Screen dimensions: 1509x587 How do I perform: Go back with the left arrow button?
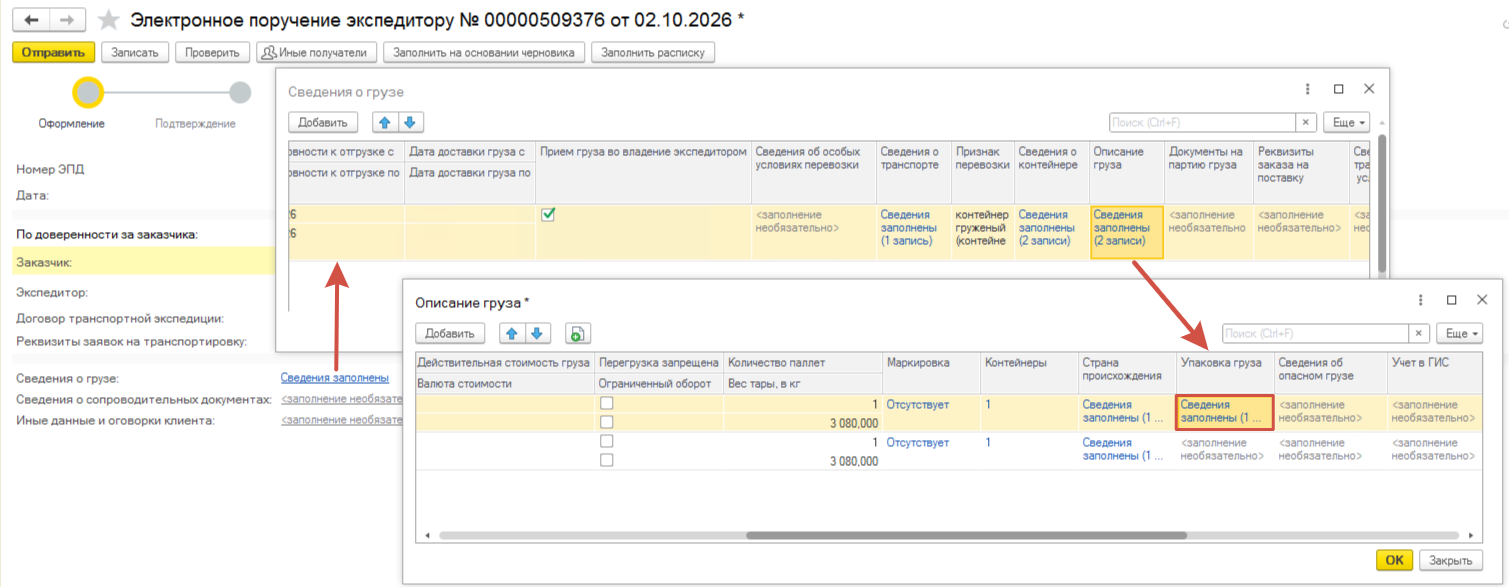[x=30, y=20]
